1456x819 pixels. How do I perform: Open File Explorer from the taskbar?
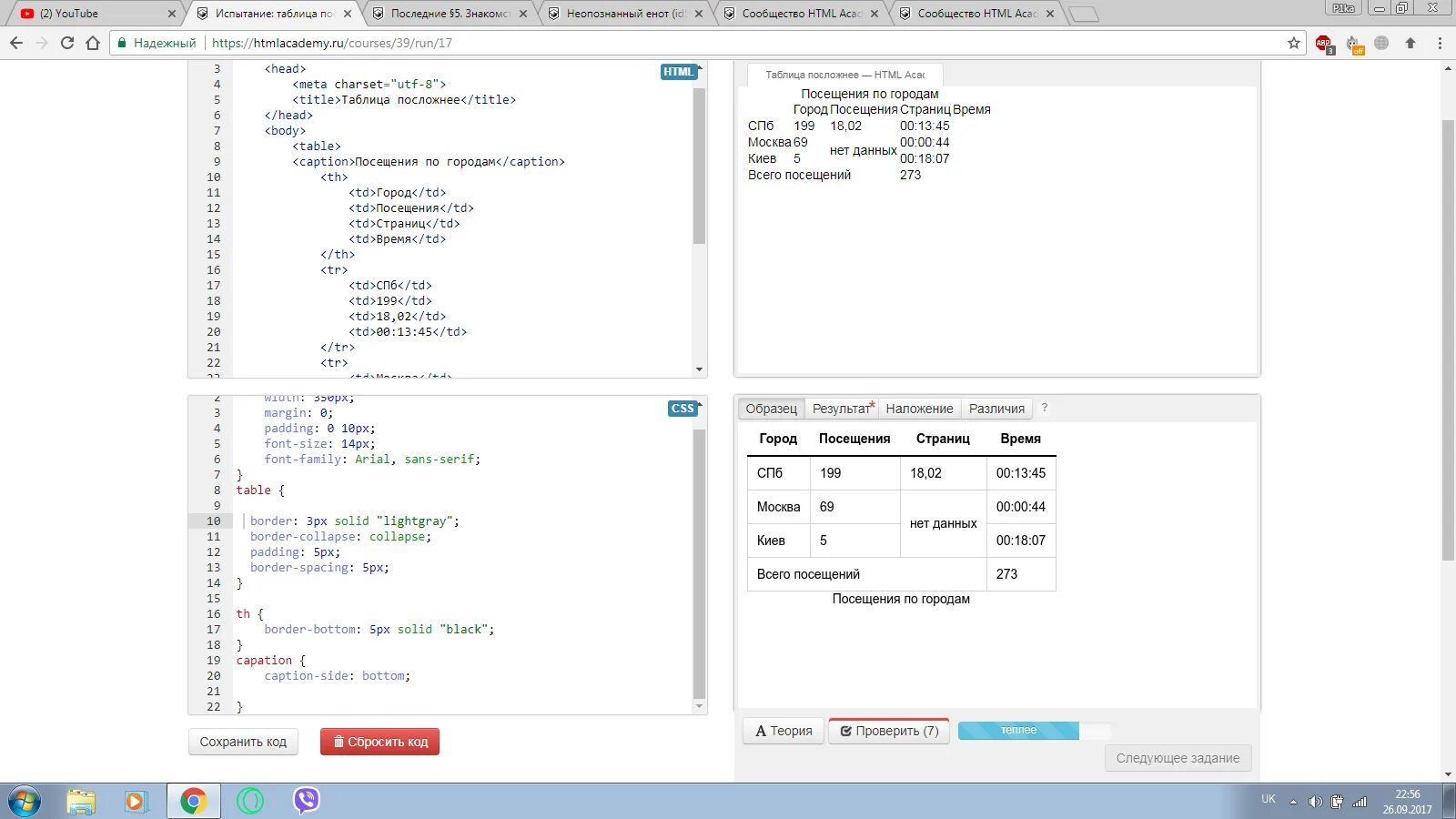coord(81,802)
